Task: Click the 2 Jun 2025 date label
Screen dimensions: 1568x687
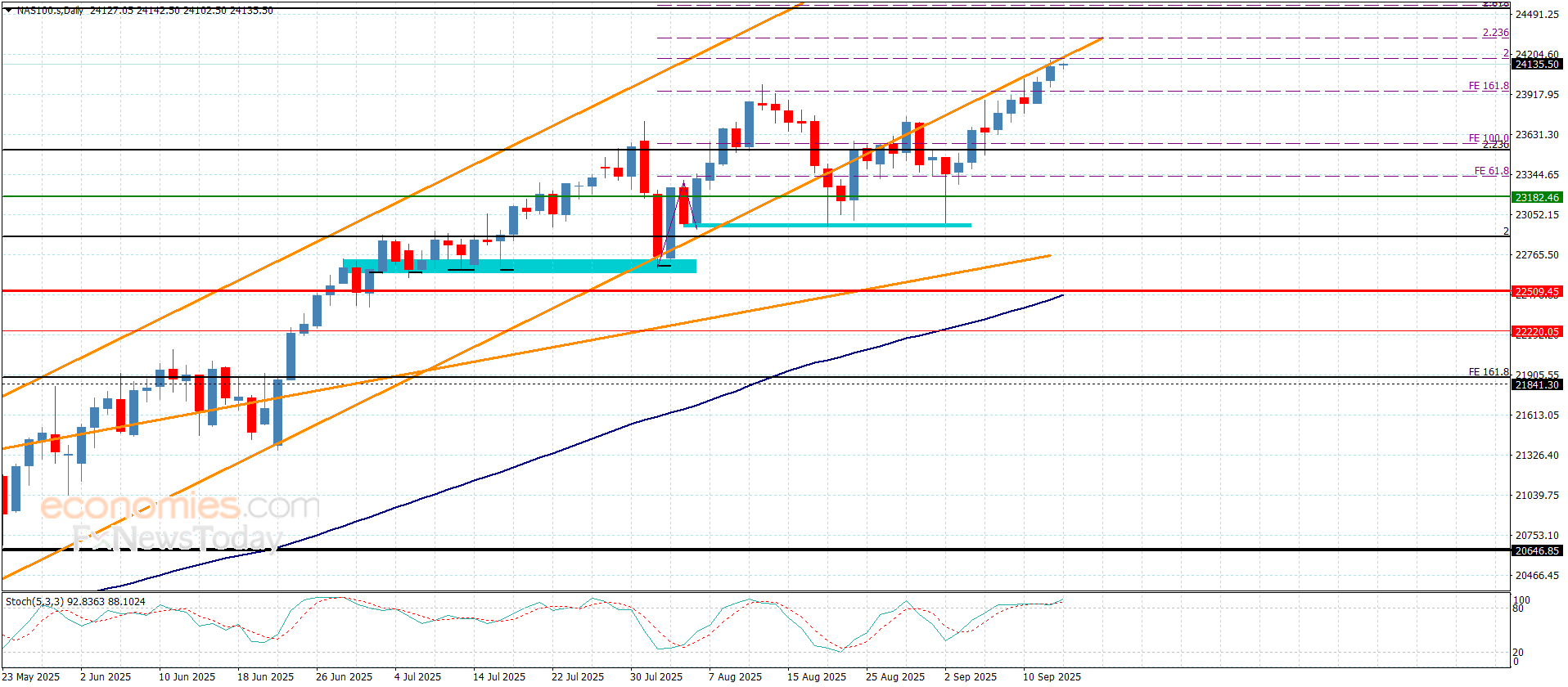Action: click(106, 676)
